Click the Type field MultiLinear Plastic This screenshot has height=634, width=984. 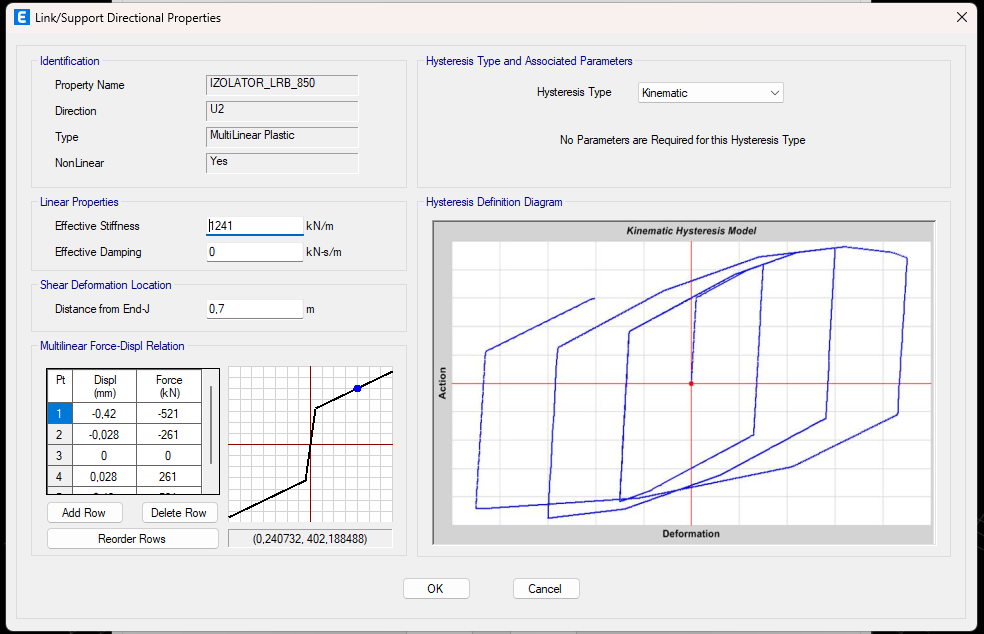(282, 137)
